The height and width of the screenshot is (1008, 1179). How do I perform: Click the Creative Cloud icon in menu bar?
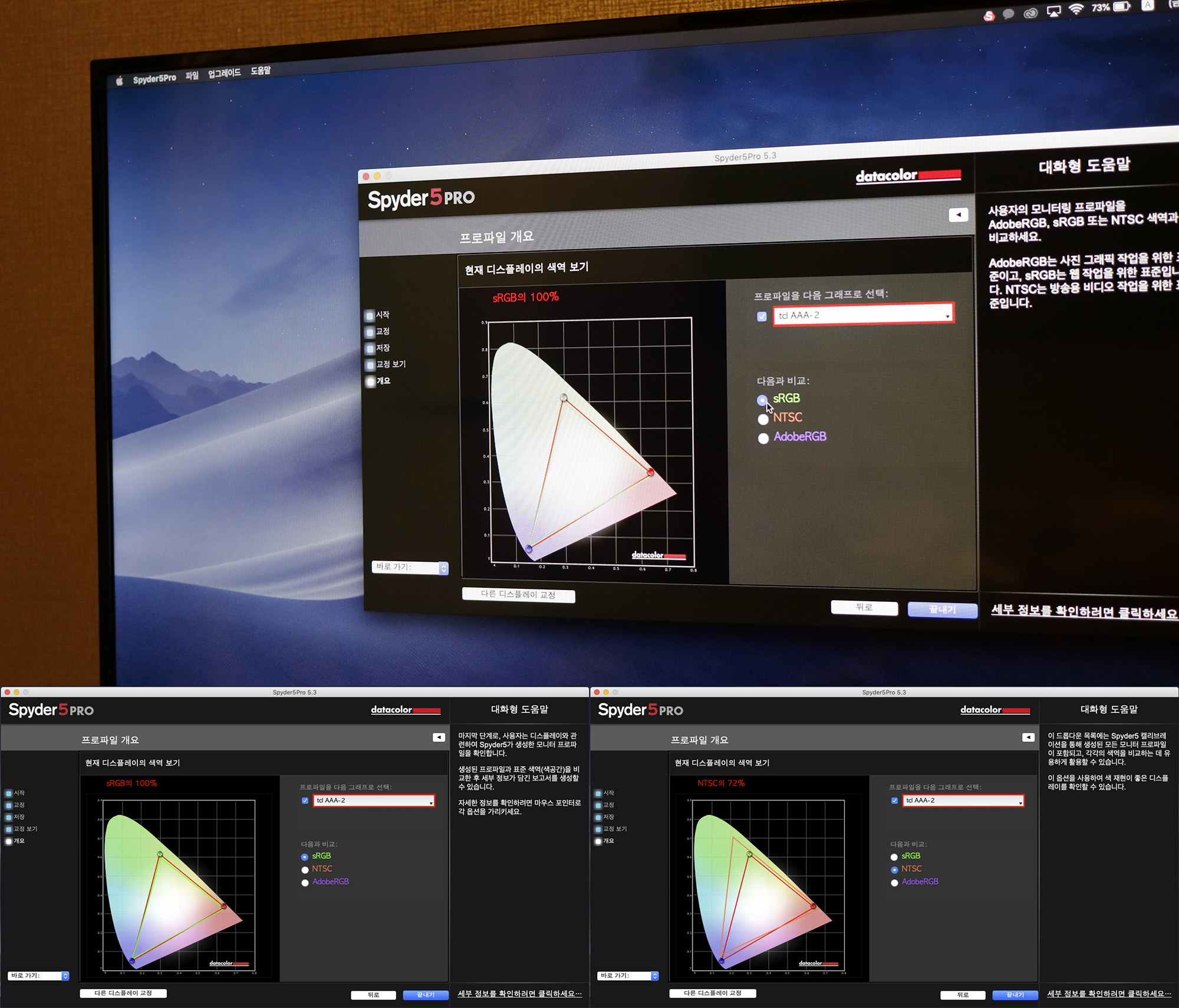coord(1030,13)
